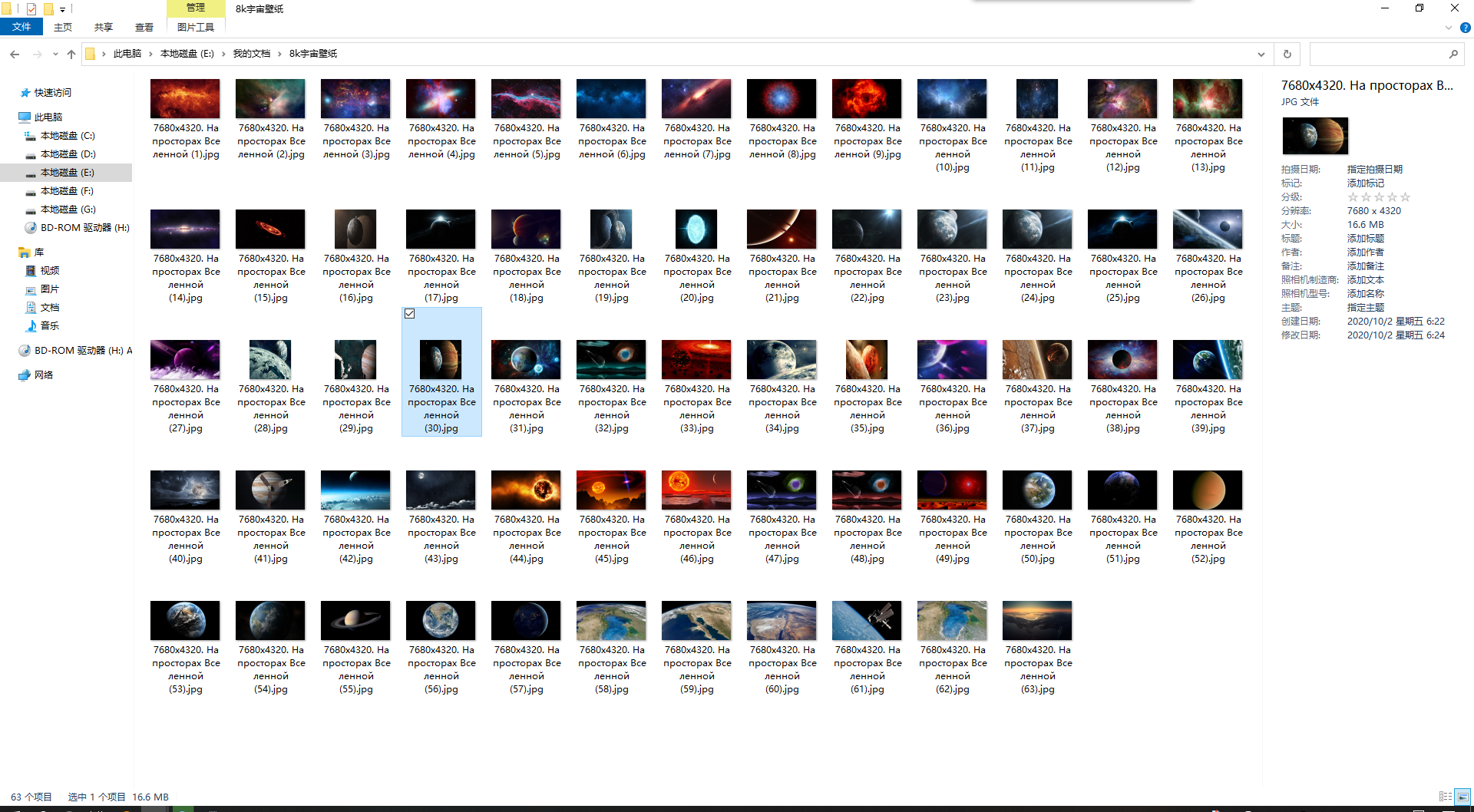The width and height of the screenshot is (1474, 812).
Task: Click the Up one level arrow
Action: [x=71, y=54]
